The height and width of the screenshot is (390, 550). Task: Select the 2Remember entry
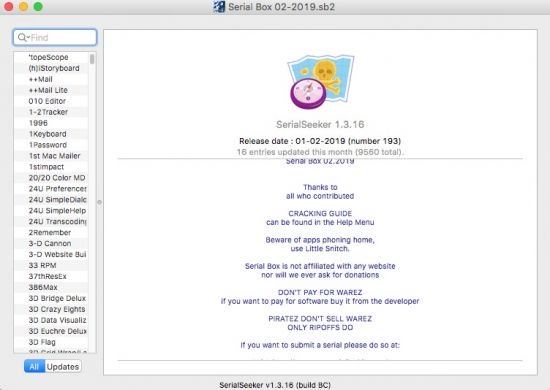(x=51, y=233)
